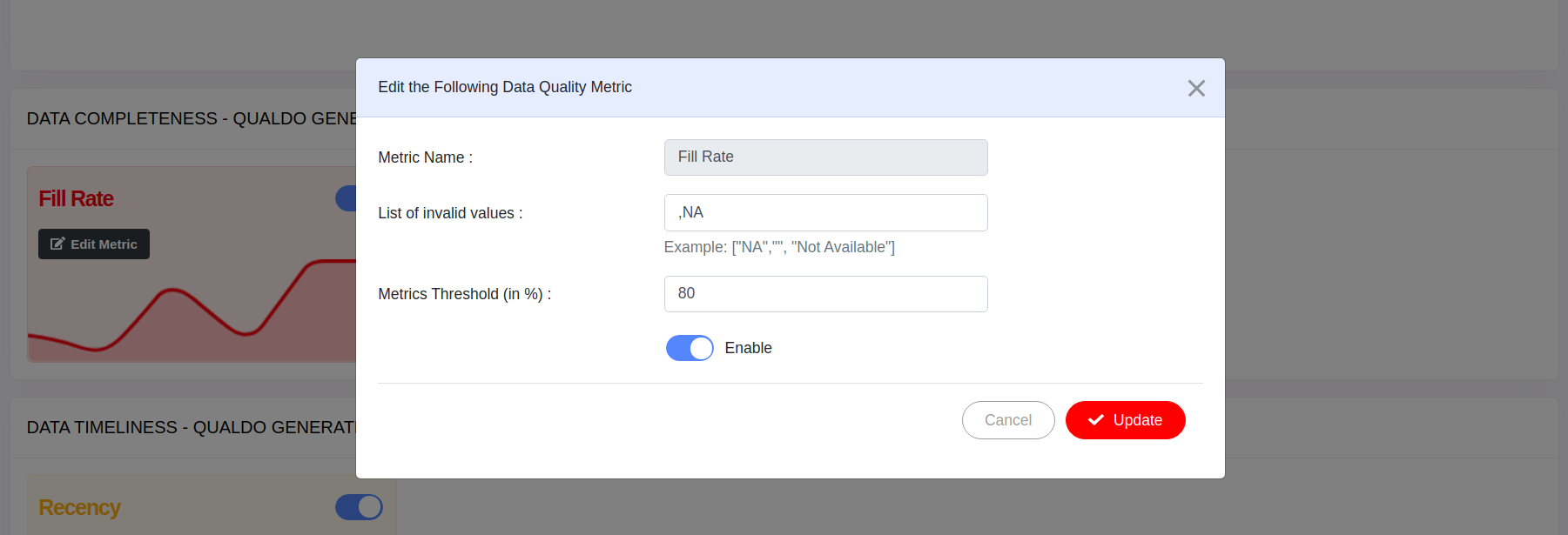Click the Fill Rate card title

click(x=77, y=199)
